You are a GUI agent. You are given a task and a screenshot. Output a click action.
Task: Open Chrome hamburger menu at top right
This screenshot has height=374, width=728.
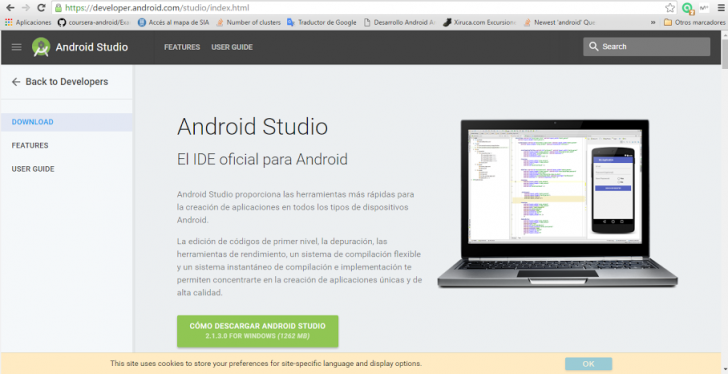(x=721, y=7)
